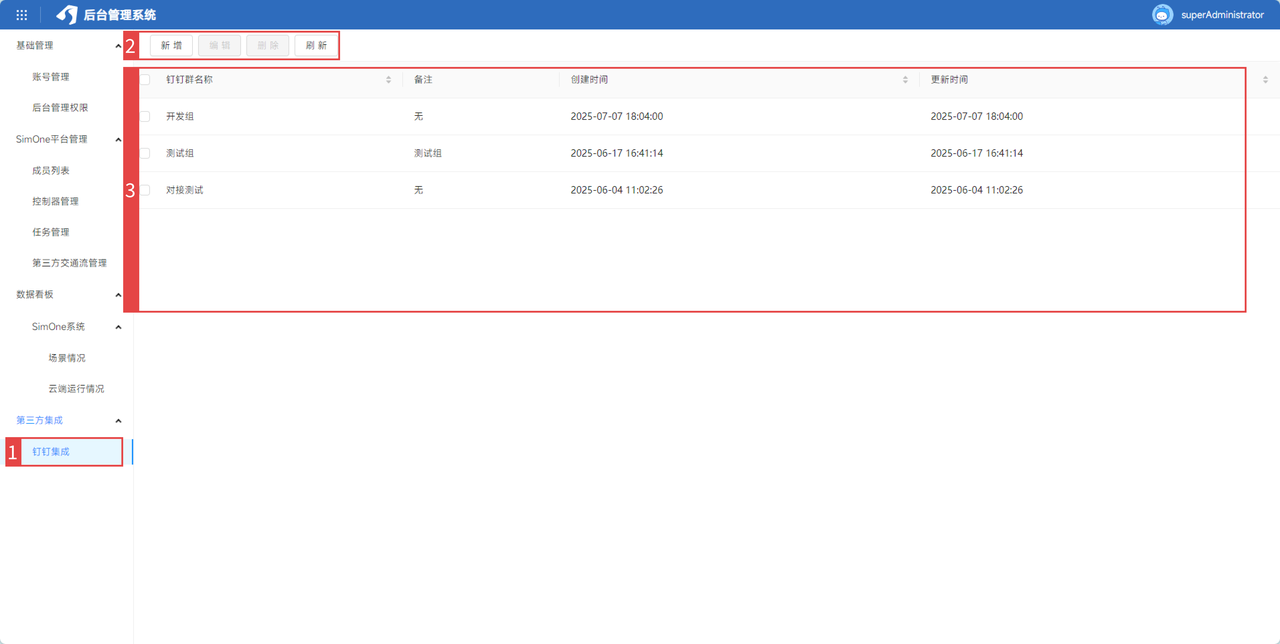Click the 后台管理系统 logo icon
Viewport: 1280px width, 644px height.
click(x=67, y=15)
